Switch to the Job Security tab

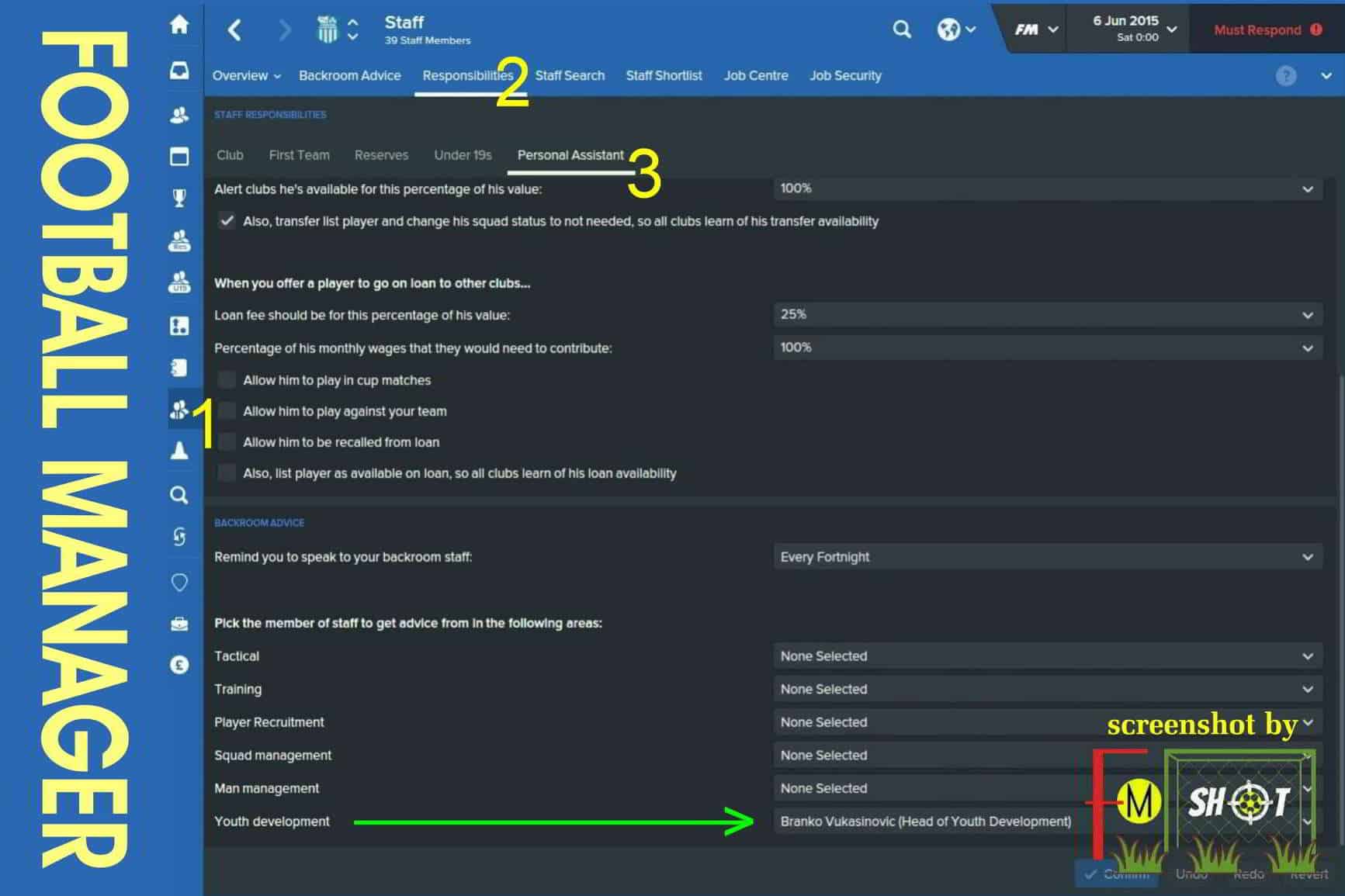tap(845, 76)
